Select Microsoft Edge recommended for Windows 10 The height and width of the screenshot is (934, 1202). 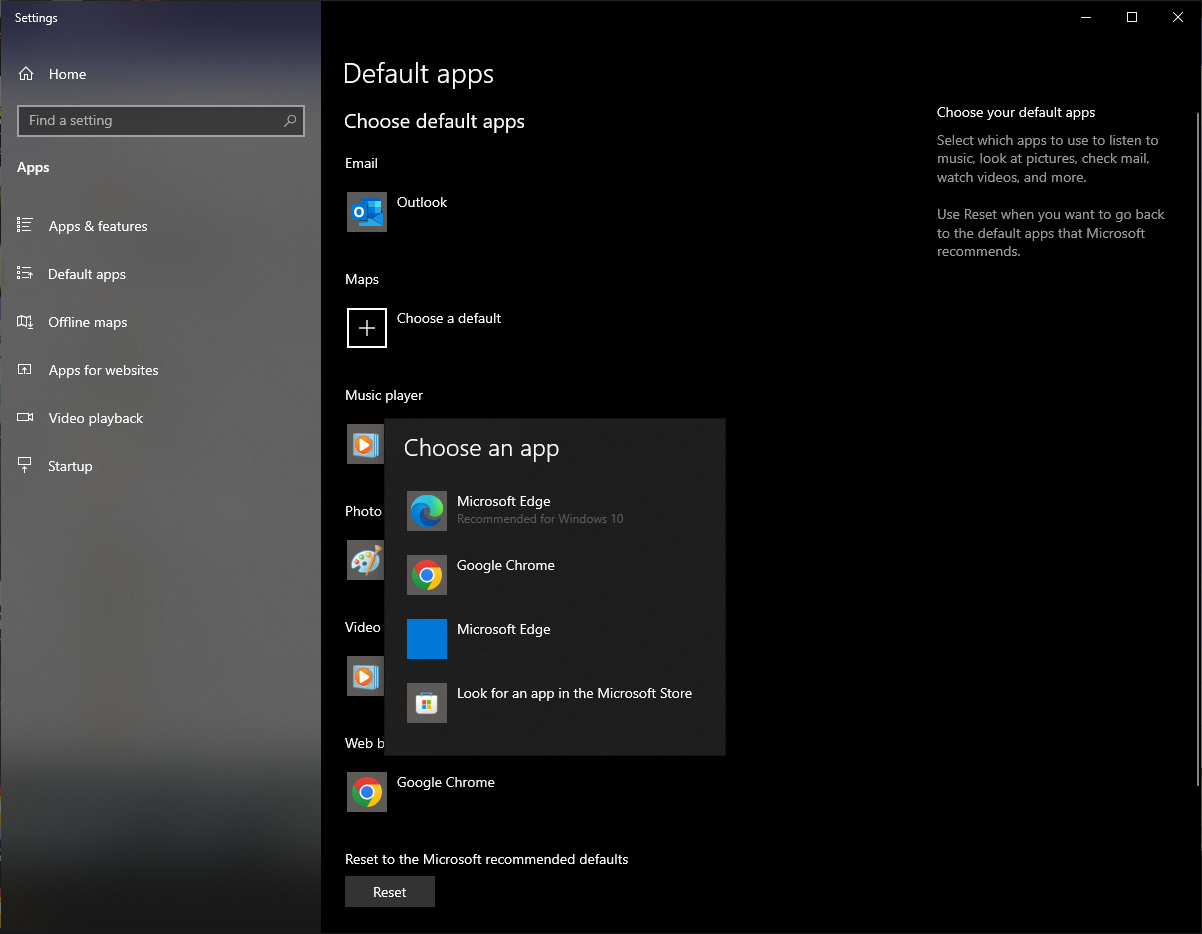tap(555, 511)
